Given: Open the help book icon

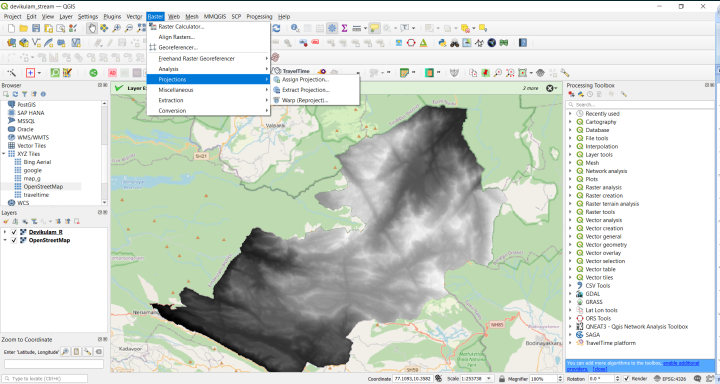Looking at the screenshot, I should coord(523,43).
